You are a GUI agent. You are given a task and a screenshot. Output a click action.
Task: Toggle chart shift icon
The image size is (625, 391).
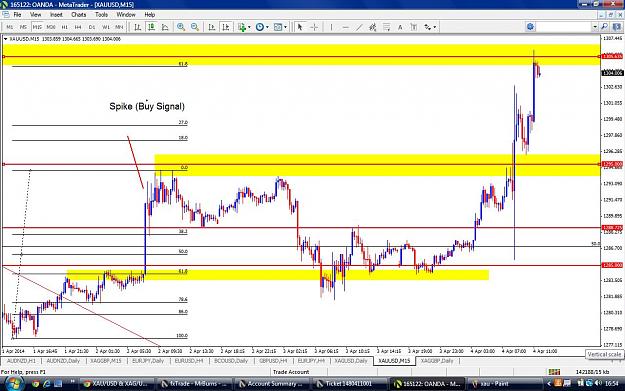pyautogui.click(x=226, y=27)
